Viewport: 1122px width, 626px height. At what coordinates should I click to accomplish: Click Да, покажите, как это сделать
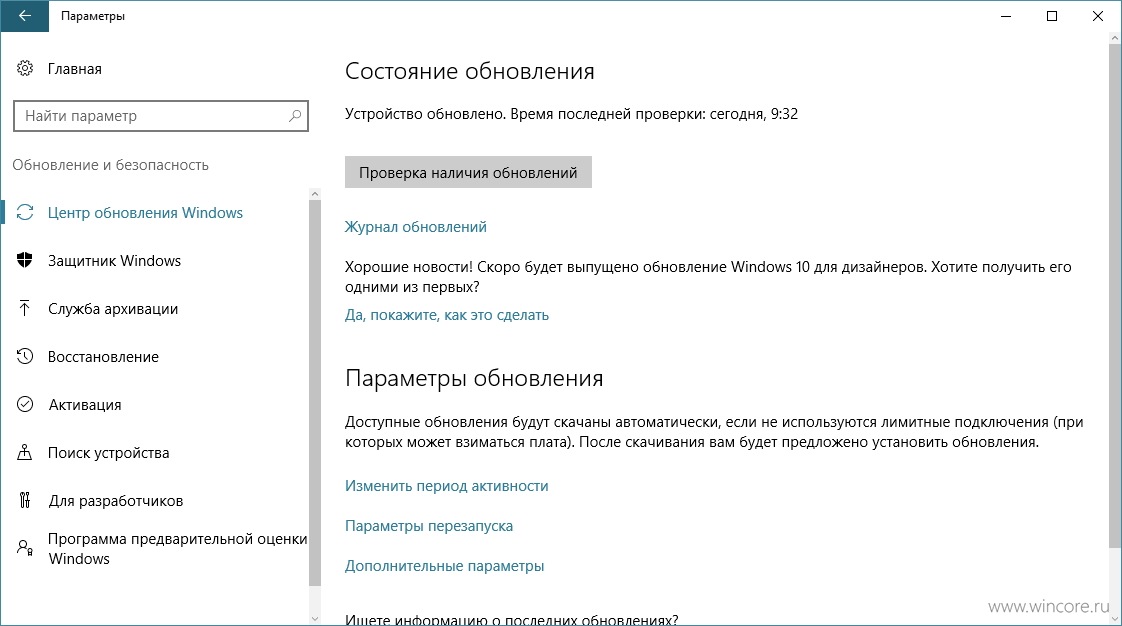tap(447, 315)
